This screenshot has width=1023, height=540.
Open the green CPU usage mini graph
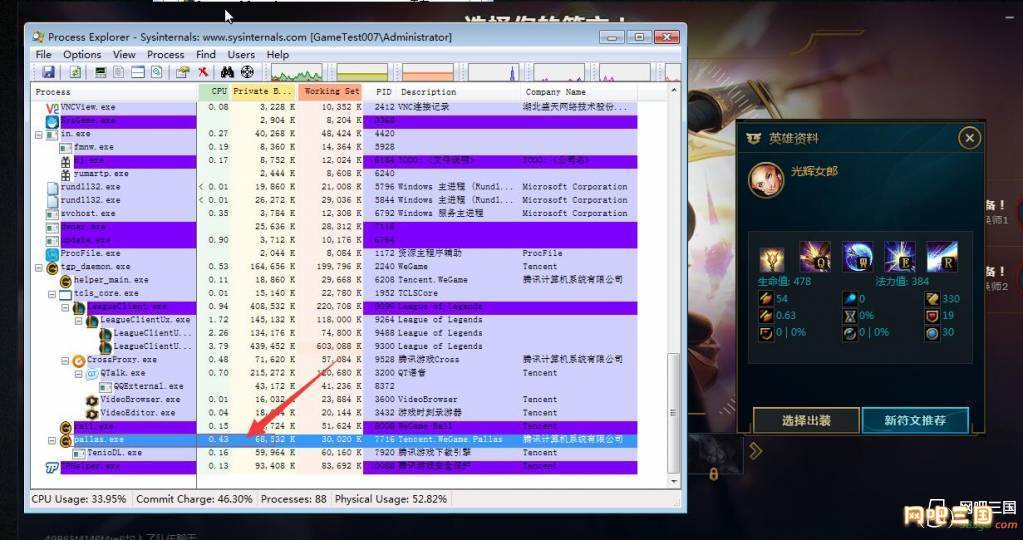pyautogui.click(x=297, y=72)
